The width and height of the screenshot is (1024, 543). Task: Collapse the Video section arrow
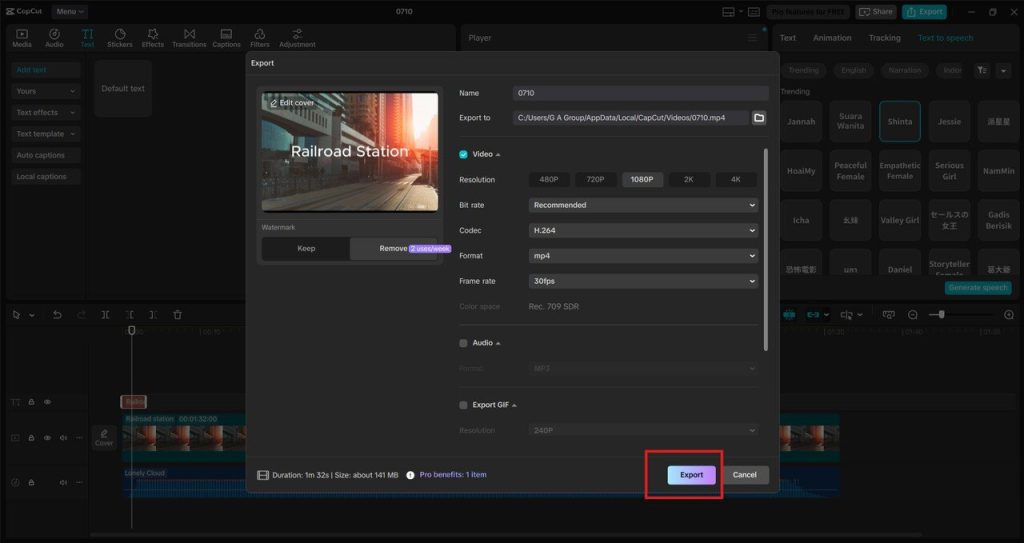[x=498, y=155]
